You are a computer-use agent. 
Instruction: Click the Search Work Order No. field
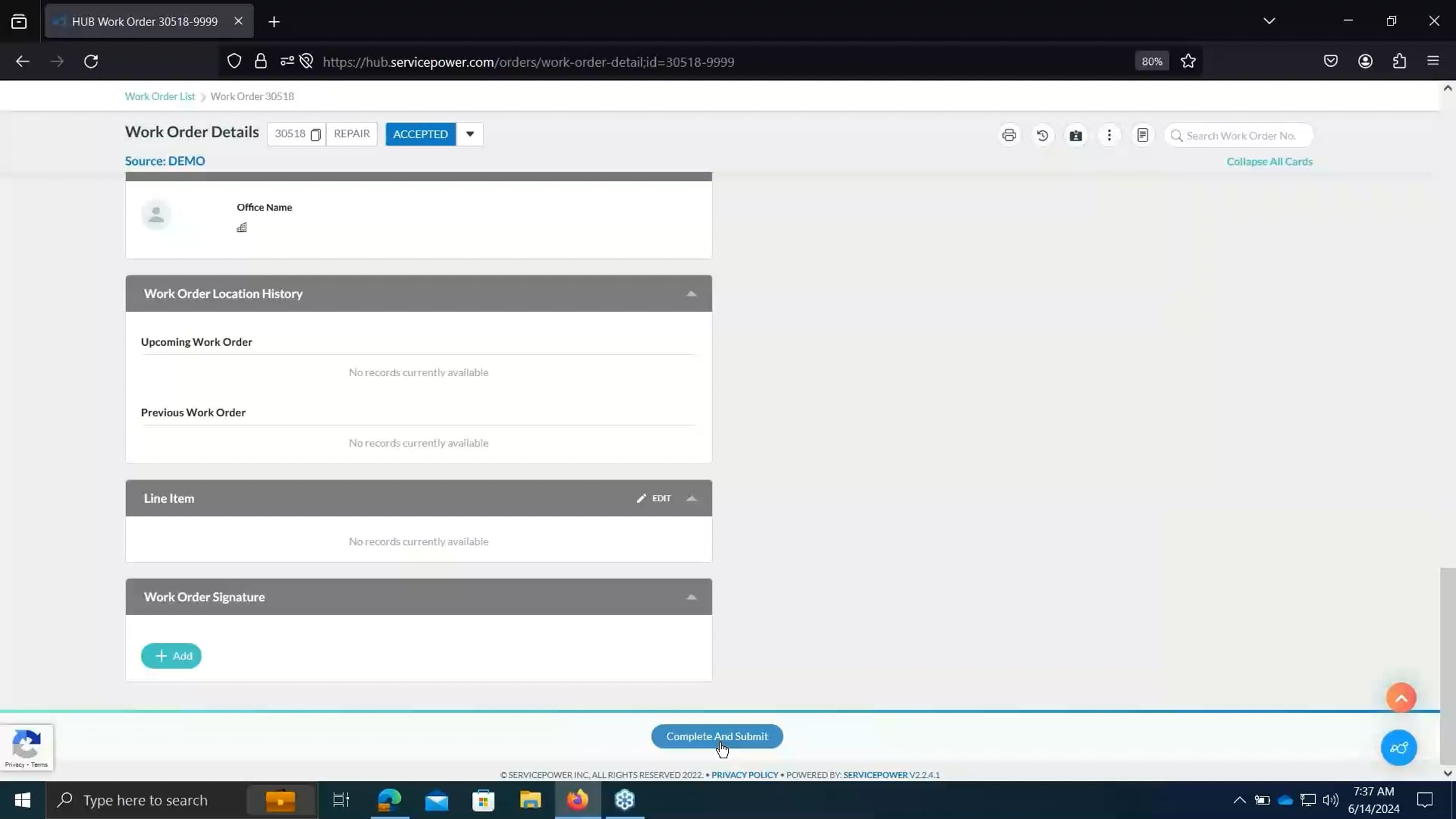[x=1241, y=135]
